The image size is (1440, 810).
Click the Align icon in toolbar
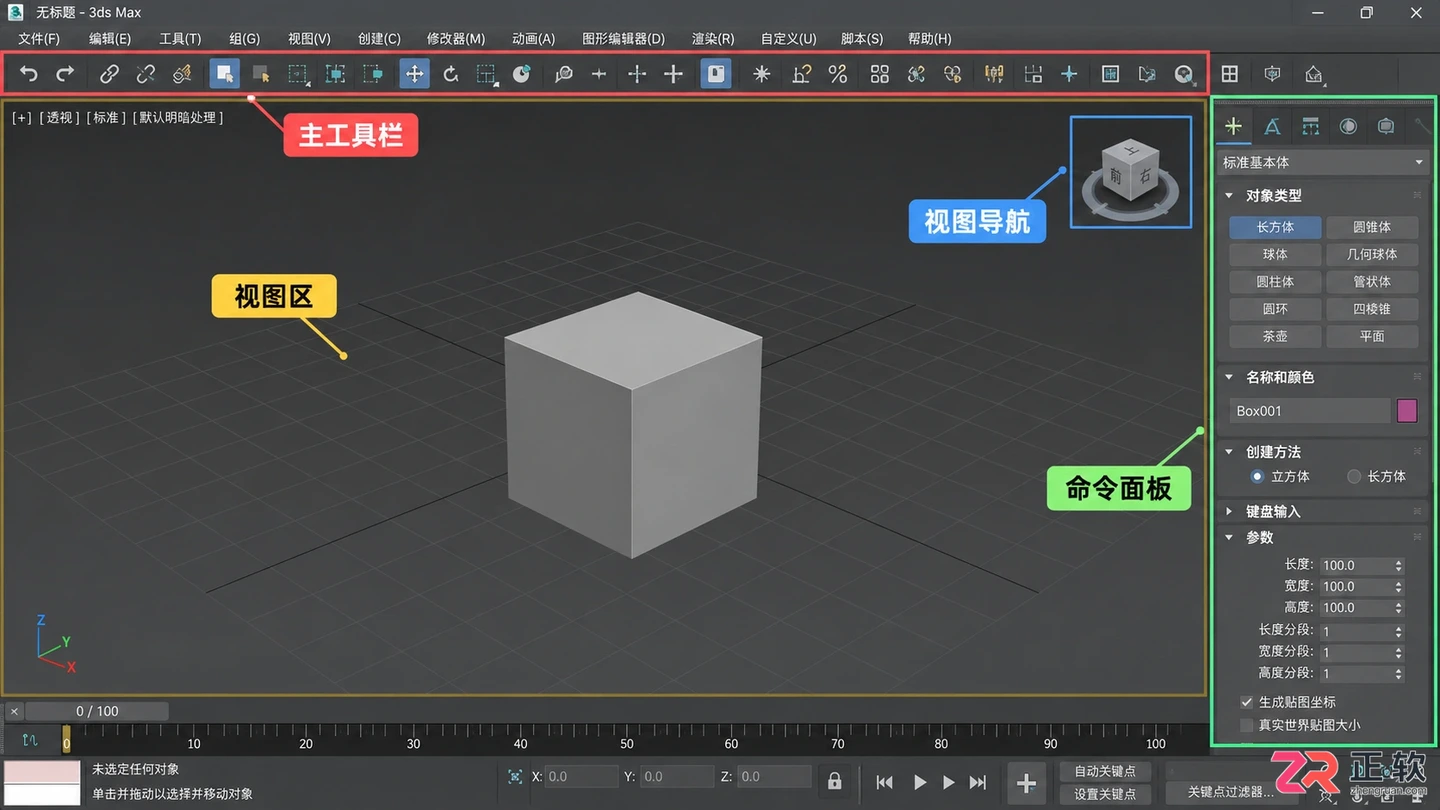[1033, 74]
